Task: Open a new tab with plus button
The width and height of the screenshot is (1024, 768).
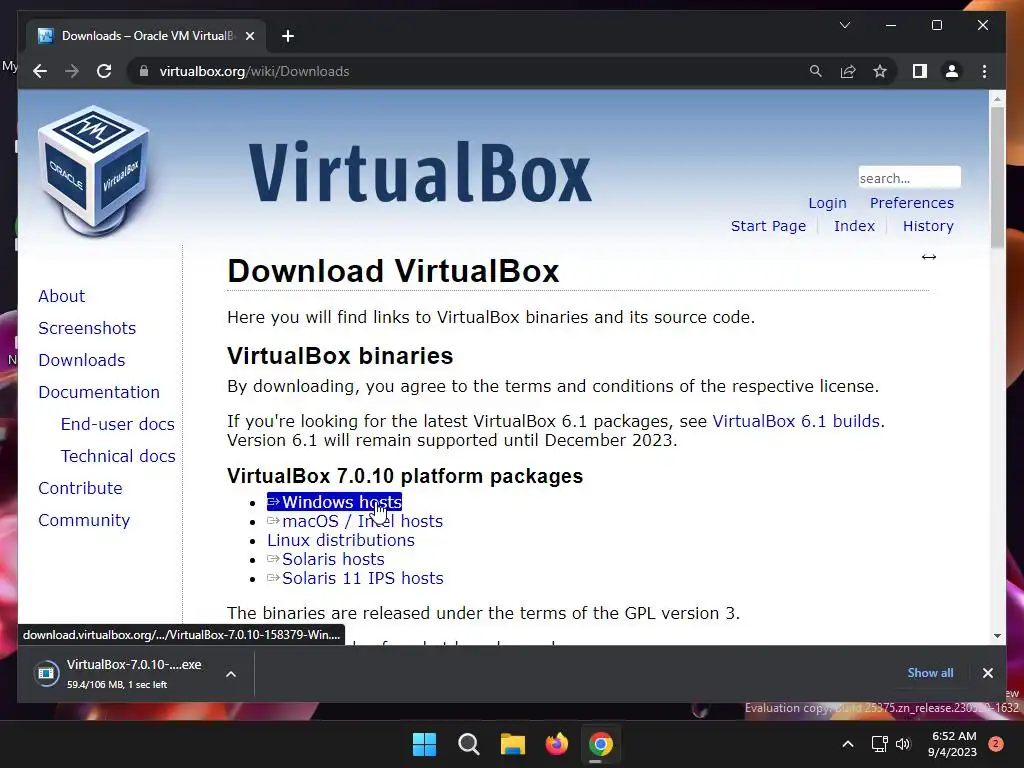Action: coord(288,36)
